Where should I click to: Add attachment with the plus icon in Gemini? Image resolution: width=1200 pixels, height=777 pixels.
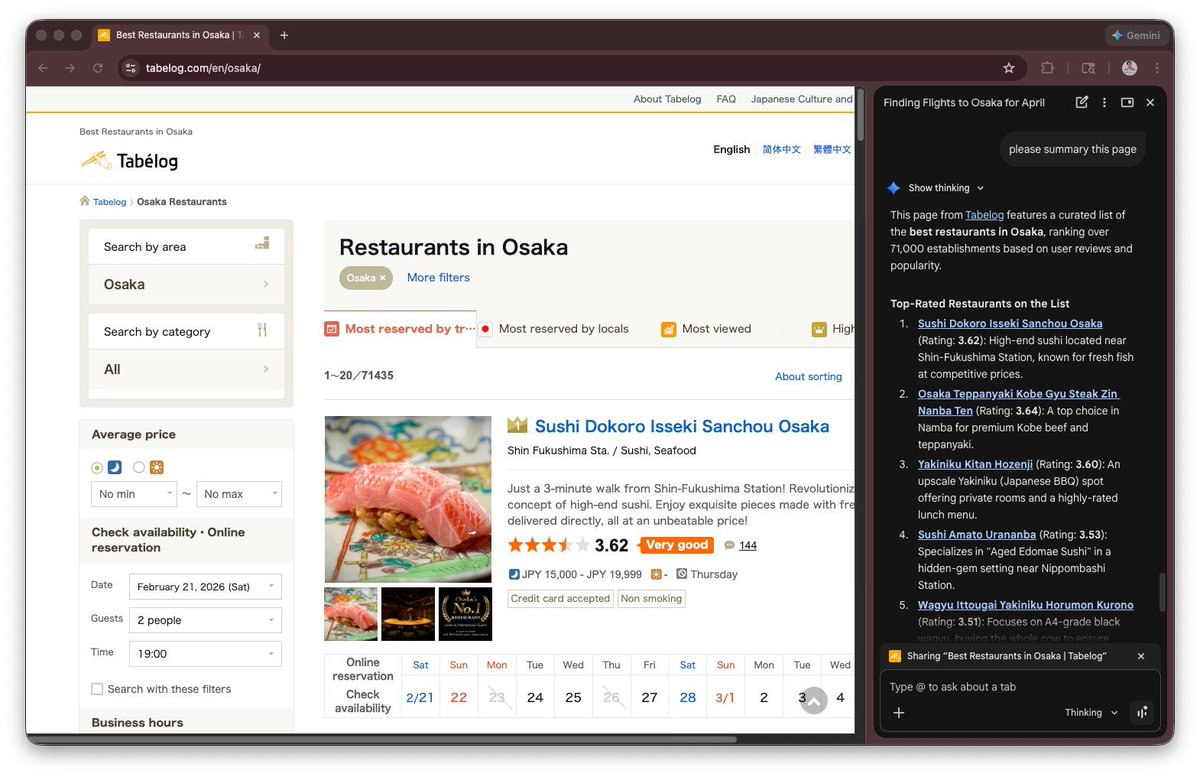898,712
